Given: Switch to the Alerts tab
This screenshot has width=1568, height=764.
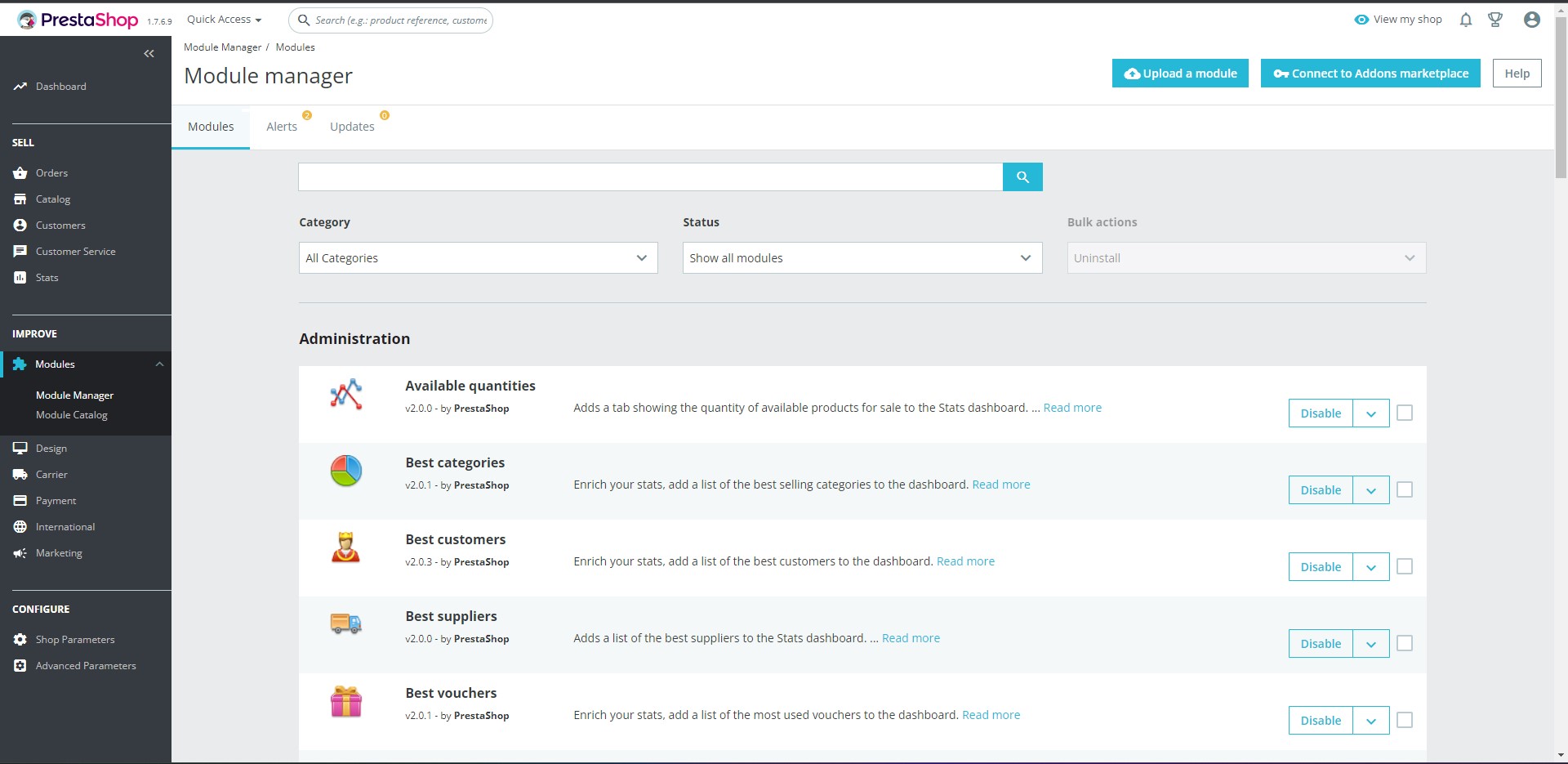Looking at the screenshot, I should [282, 126].
